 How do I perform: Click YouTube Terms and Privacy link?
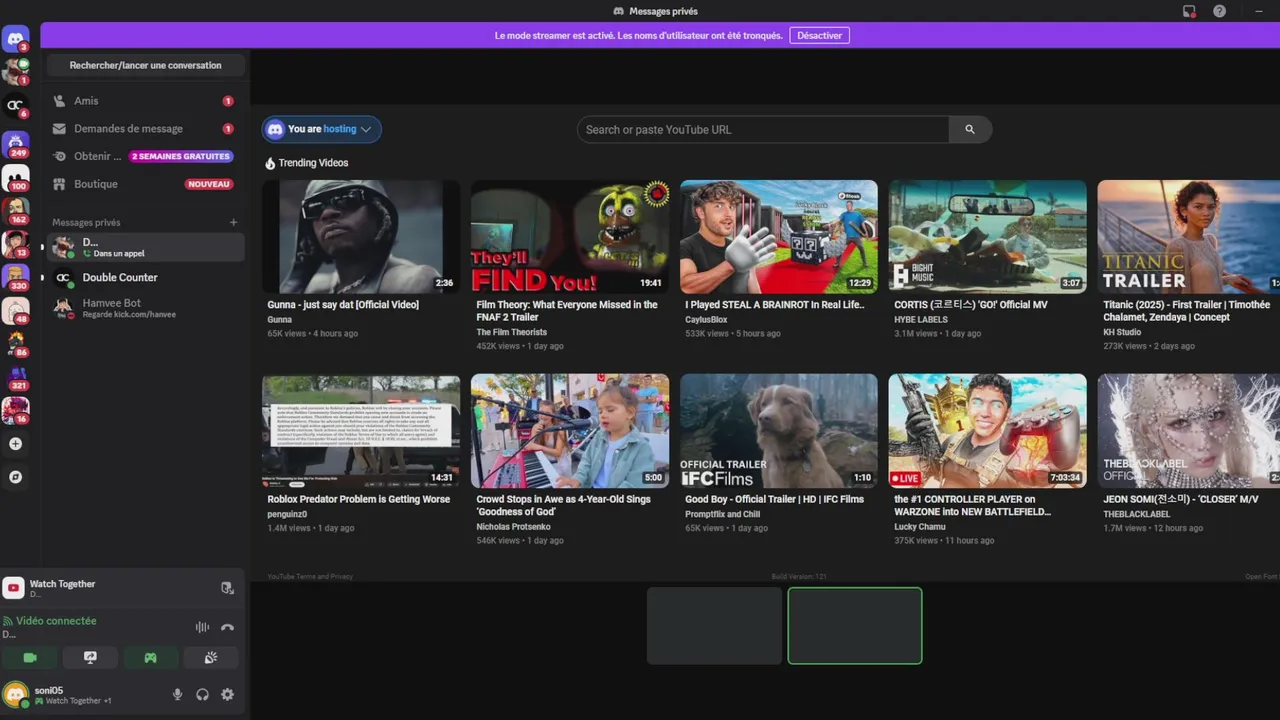pyautogui.click(x=310, y=576)
